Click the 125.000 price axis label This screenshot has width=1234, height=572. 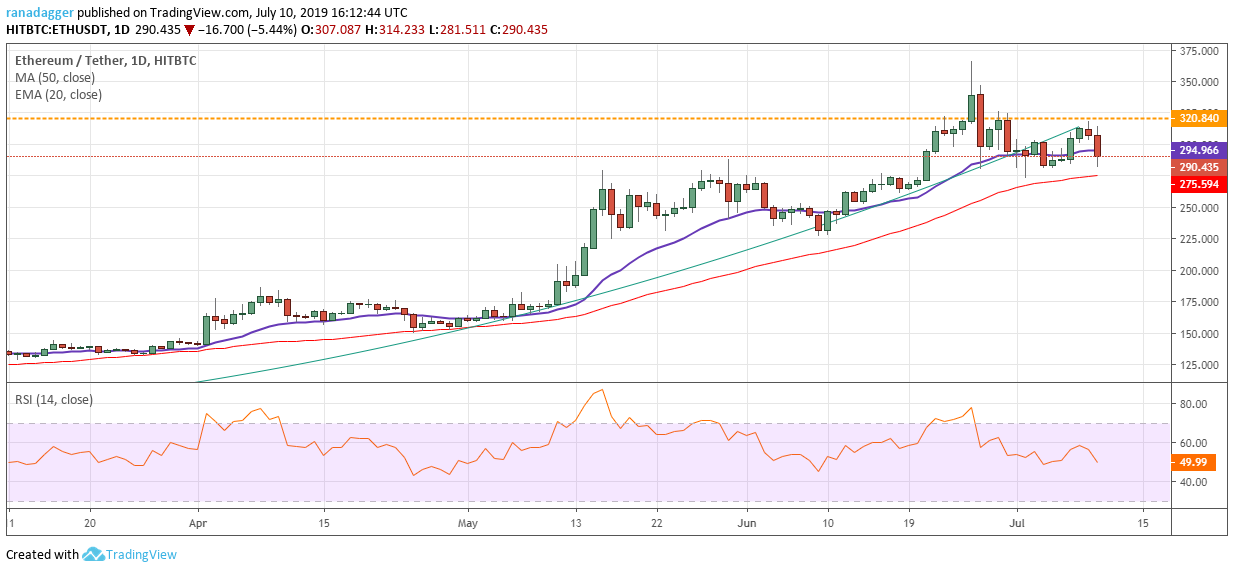coord(1199,365)
